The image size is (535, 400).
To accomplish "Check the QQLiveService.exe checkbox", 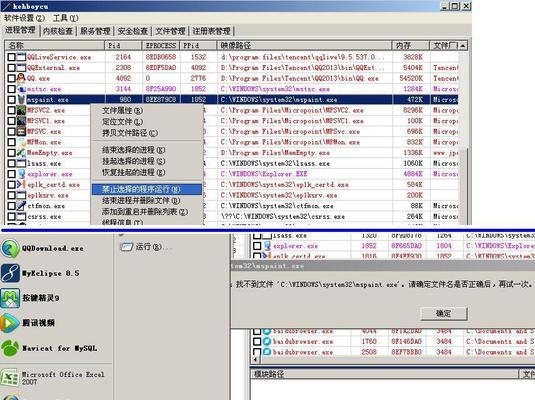I will tap(12, 57).
